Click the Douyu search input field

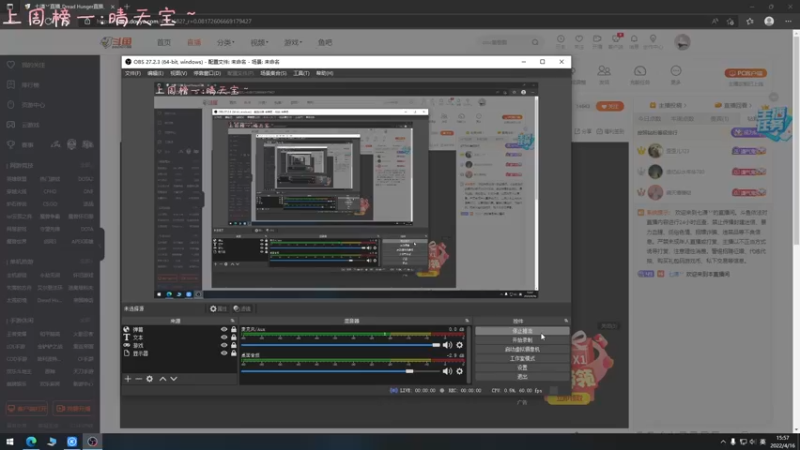[x=505, y=42]
